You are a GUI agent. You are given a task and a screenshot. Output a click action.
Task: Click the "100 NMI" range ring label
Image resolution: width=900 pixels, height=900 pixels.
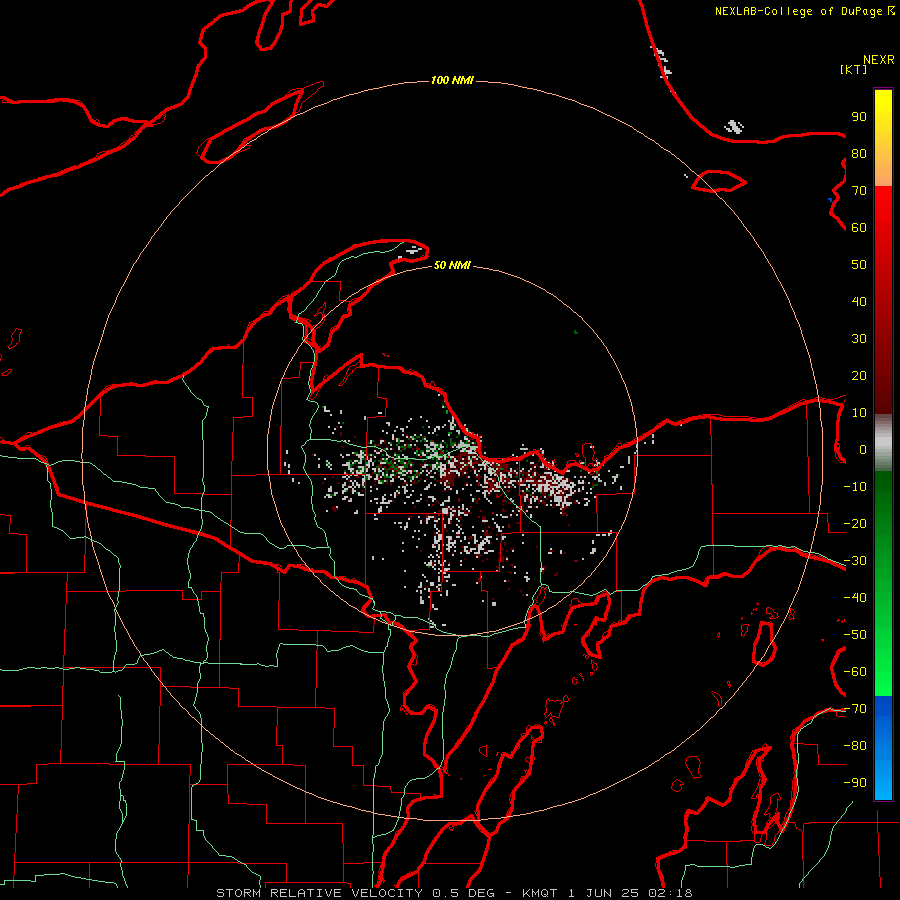coord(452,80)
